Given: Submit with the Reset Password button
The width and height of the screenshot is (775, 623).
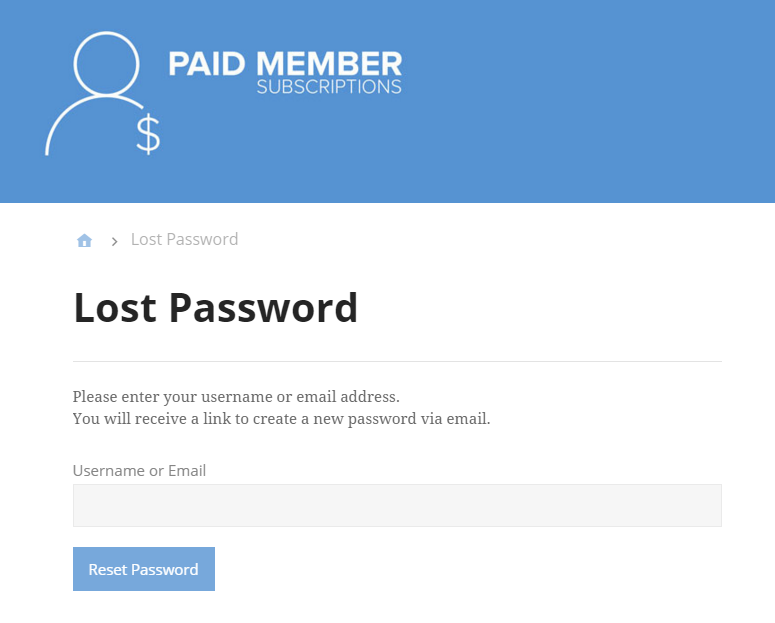Looking at the screenshot, I should pos(144,569).
